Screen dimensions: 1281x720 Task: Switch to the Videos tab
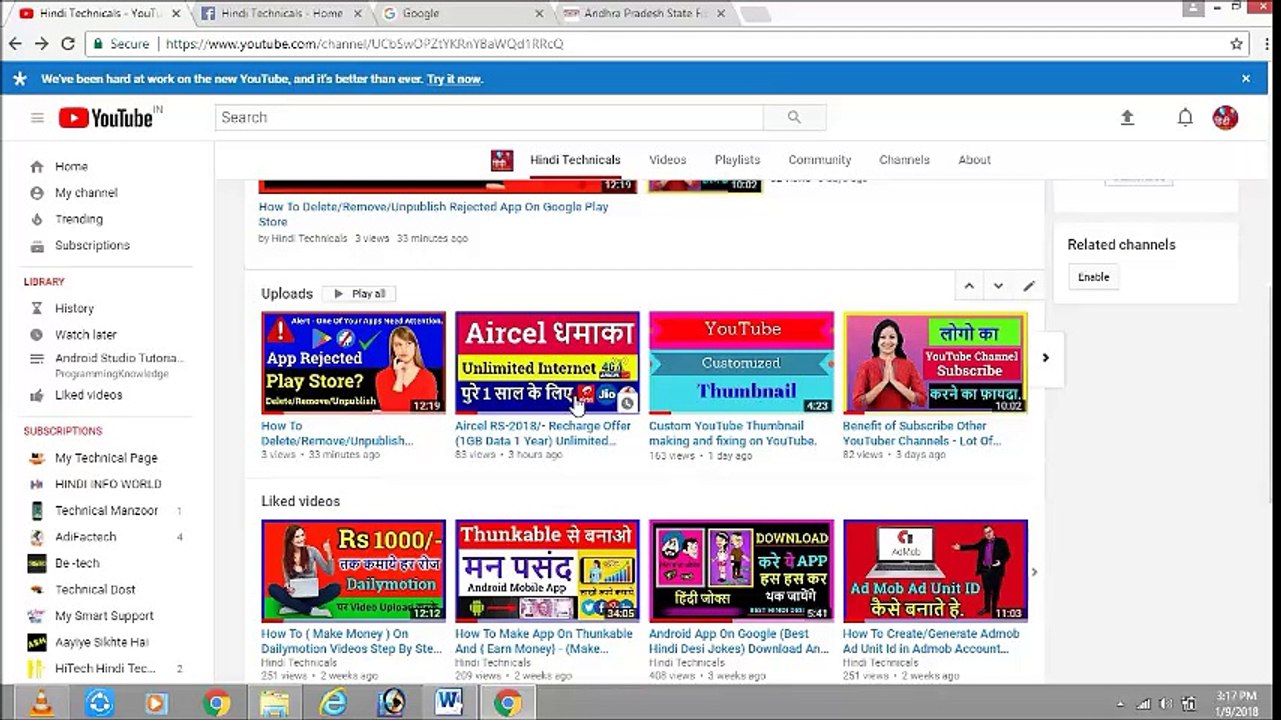tap(667, 160)
